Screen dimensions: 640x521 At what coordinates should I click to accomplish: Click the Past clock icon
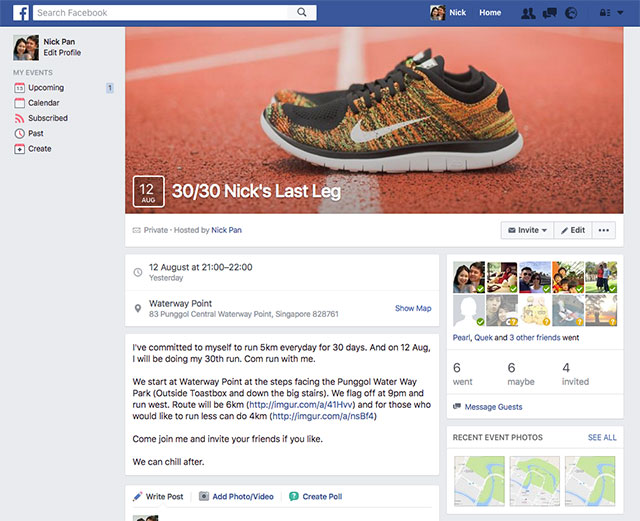coord(19,134)
